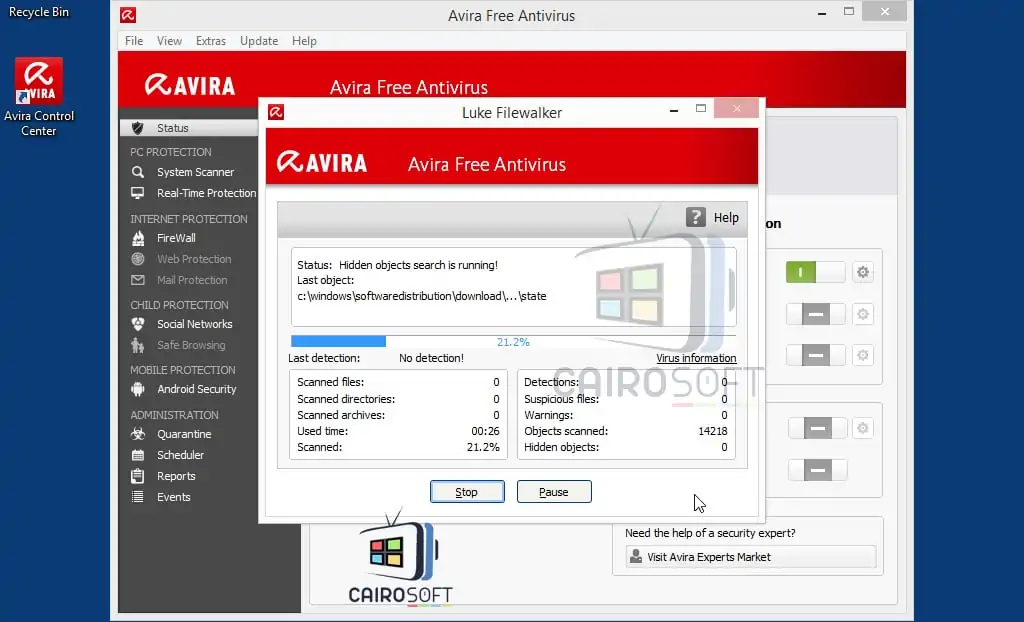Click the Quarantine biohazard icon
Image resolution: width=1024 pixels, height=622 pixels.
[138, 434]
